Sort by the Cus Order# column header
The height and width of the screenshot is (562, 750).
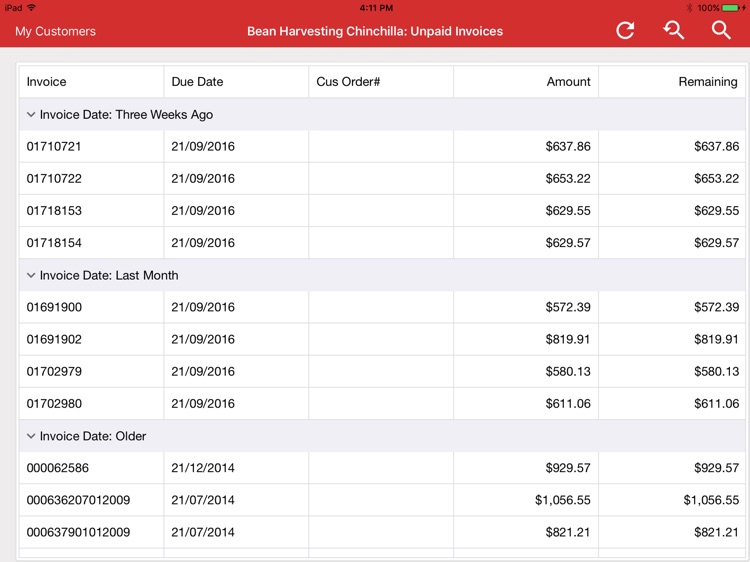click(381, 82)
